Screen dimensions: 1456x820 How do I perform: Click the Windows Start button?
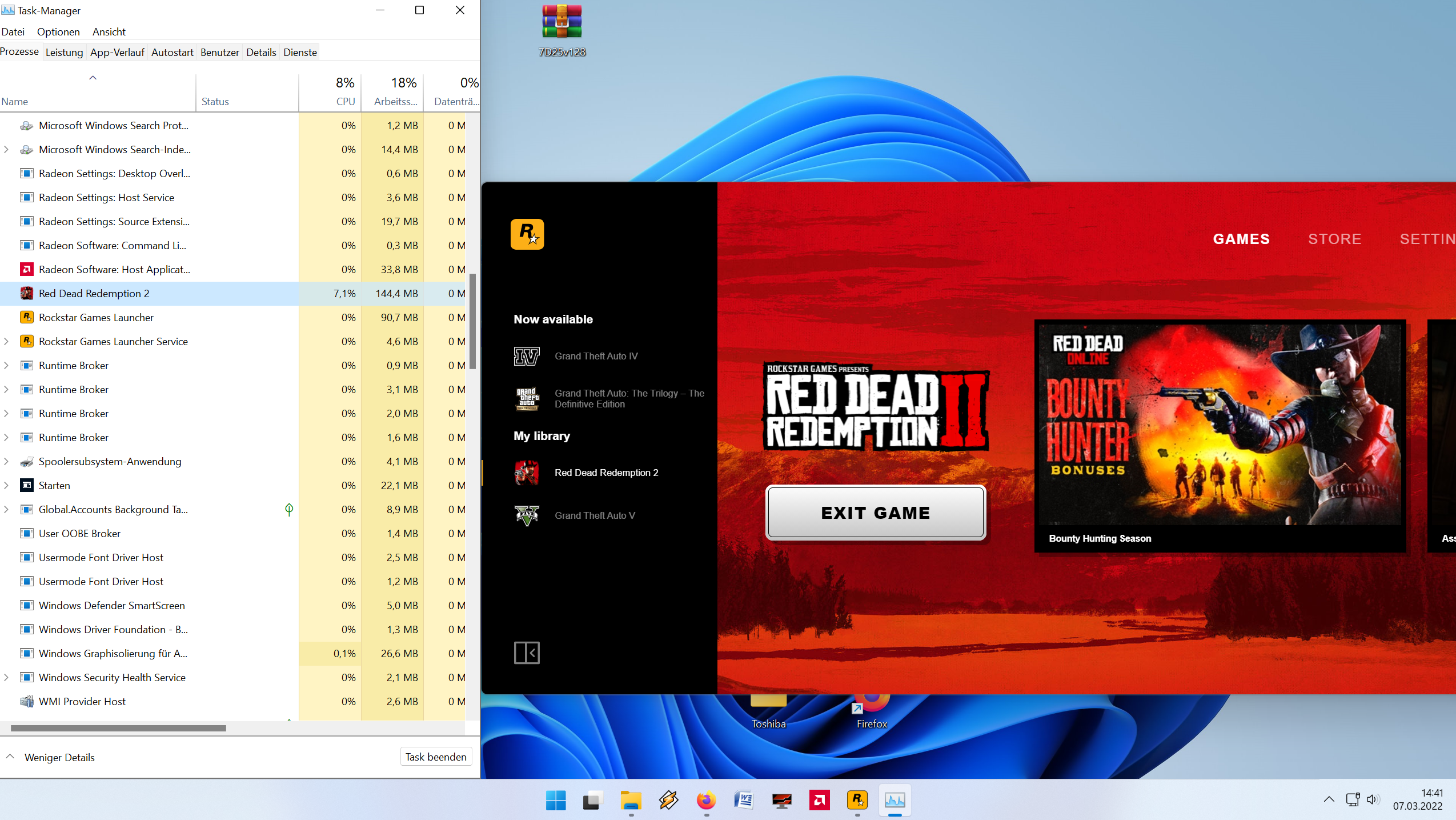tap(555, 800)
